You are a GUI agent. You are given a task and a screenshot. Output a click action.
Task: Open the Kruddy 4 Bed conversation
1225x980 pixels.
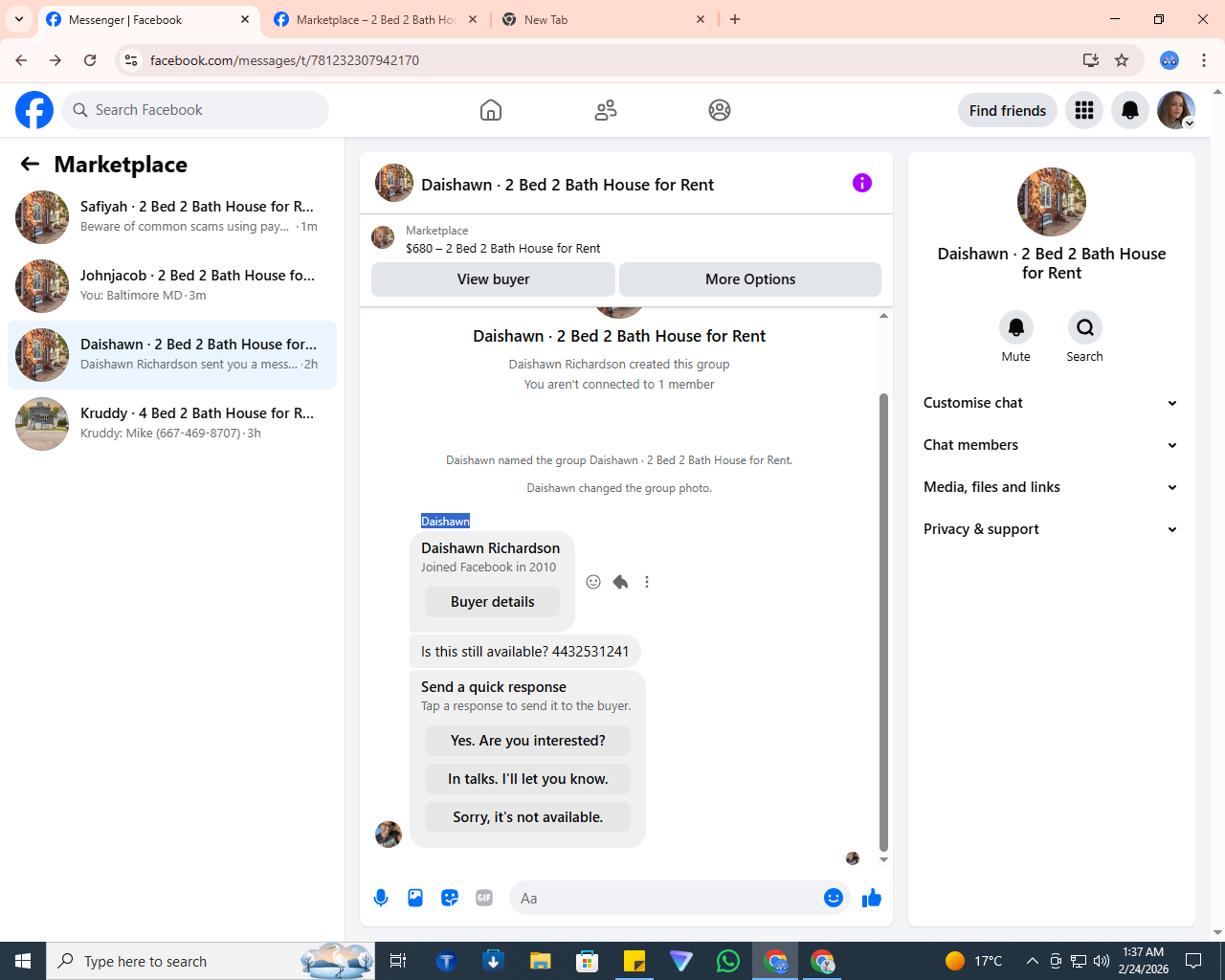(172, 423)
